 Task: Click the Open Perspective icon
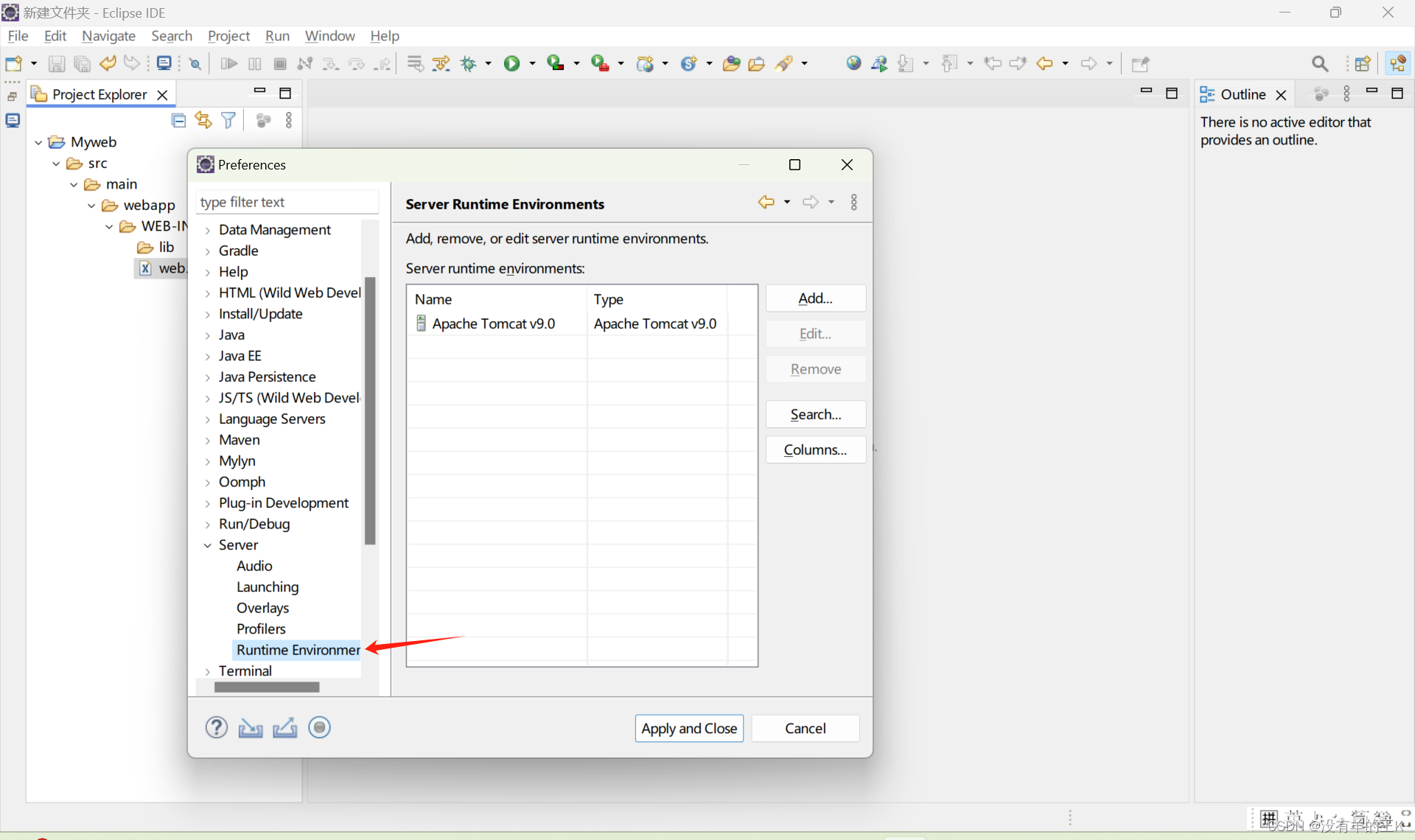1363,64
